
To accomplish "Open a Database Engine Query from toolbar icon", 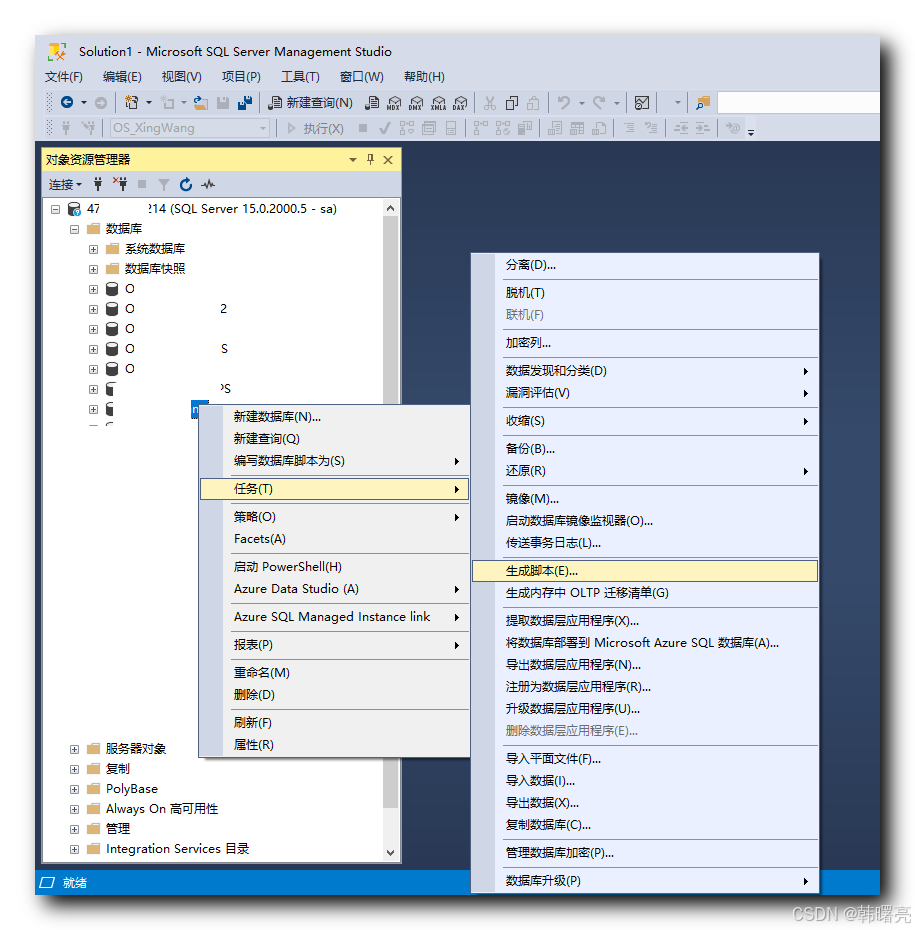I will click(x=372, y=103).
